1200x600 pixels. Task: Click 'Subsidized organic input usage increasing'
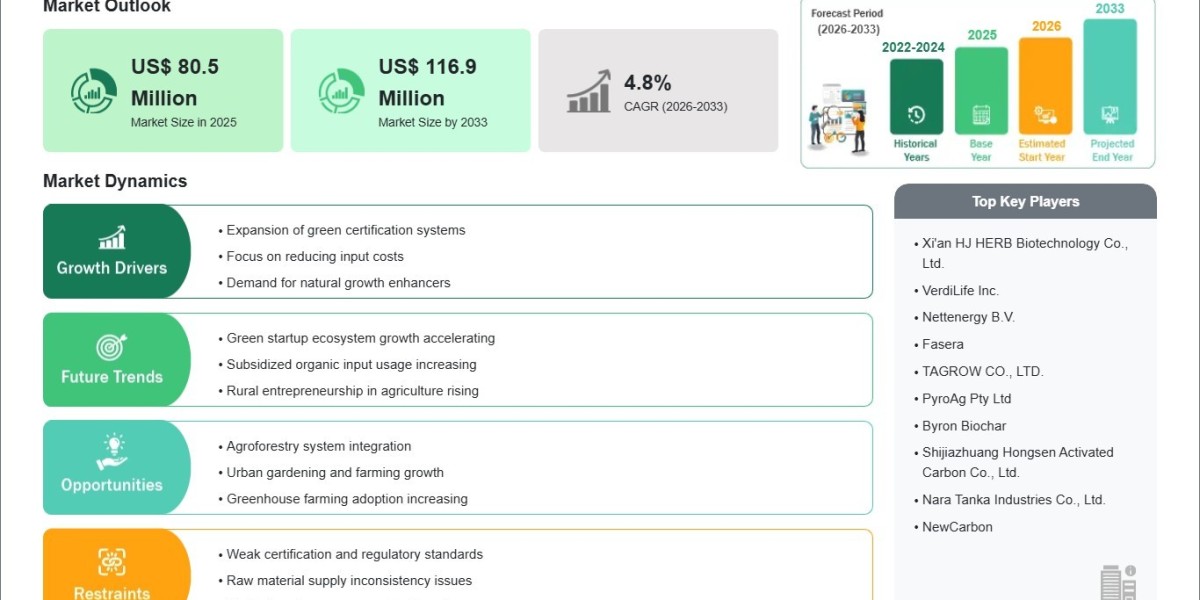(x=351, y=365)
